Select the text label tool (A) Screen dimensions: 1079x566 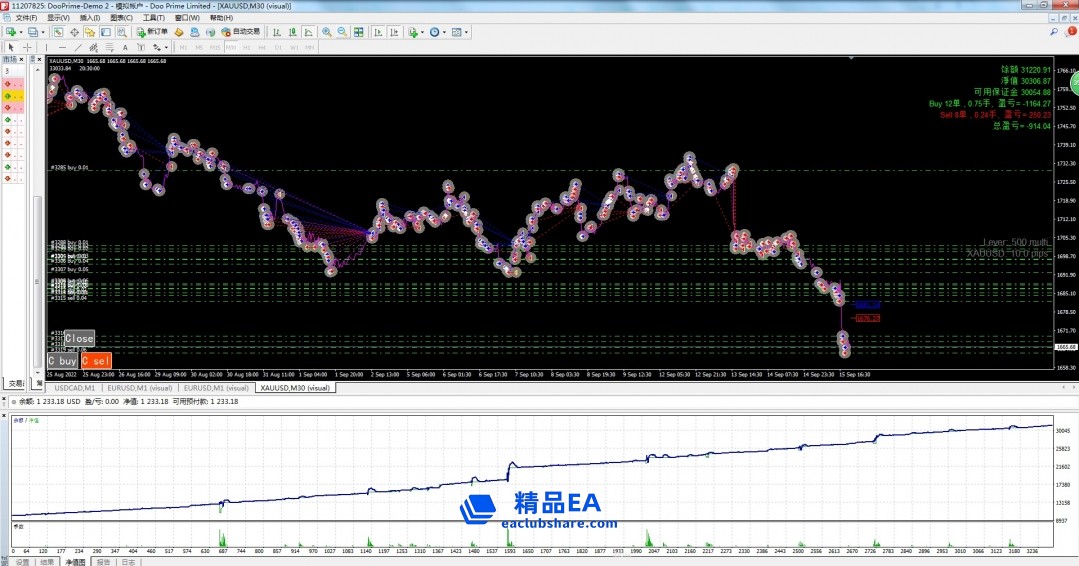(123, 47)
